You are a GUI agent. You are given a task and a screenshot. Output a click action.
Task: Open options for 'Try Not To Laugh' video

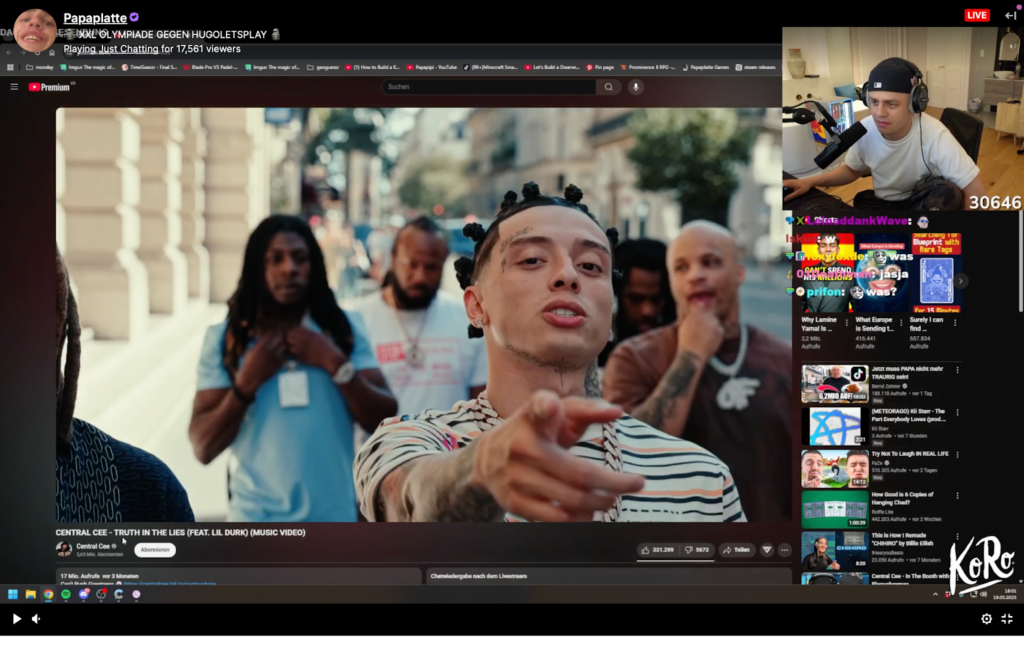(x=957, y=455)
